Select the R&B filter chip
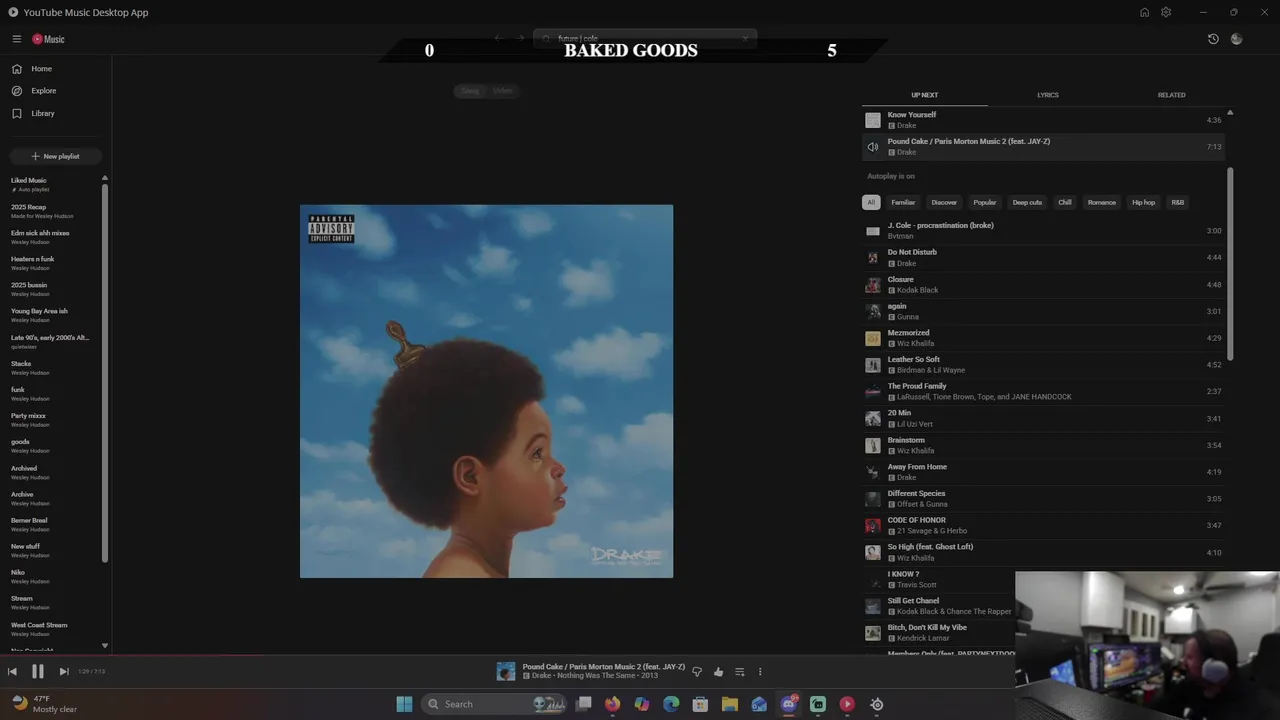 tap(1178, 202)
